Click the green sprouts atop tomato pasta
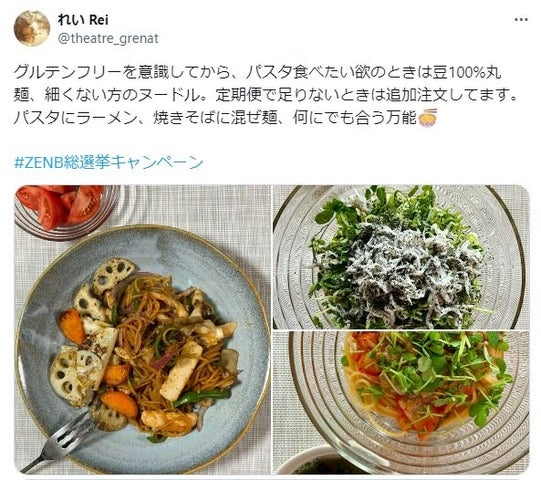This screenshot has height=480, width=541. (433, 374)
